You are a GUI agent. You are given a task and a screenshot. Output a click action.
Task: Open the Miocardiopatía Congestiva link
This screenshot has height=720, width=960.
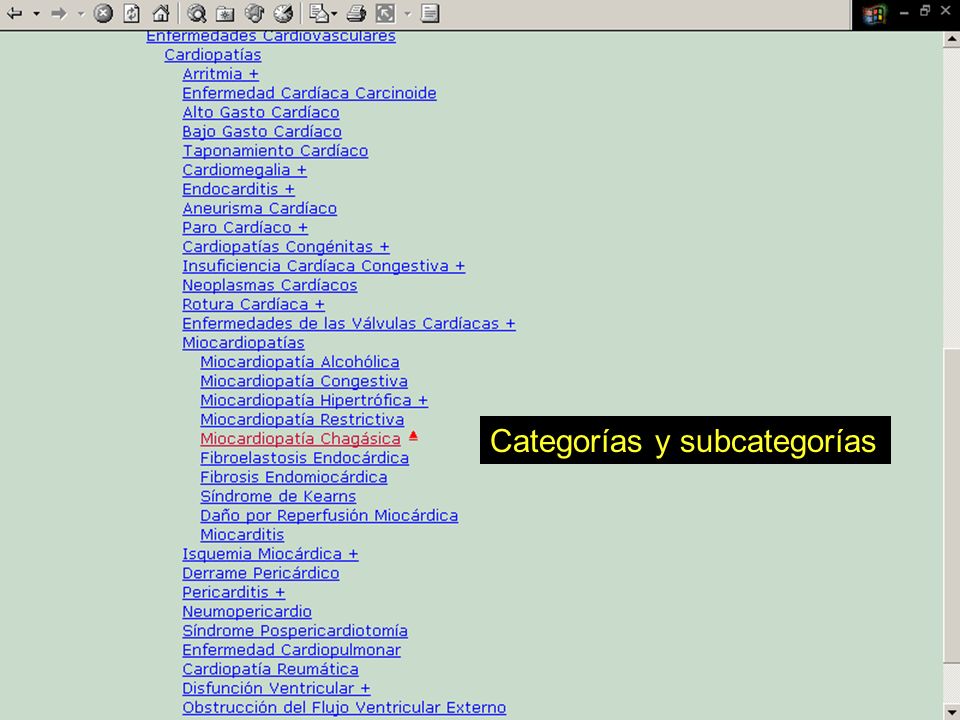(304, 381)
